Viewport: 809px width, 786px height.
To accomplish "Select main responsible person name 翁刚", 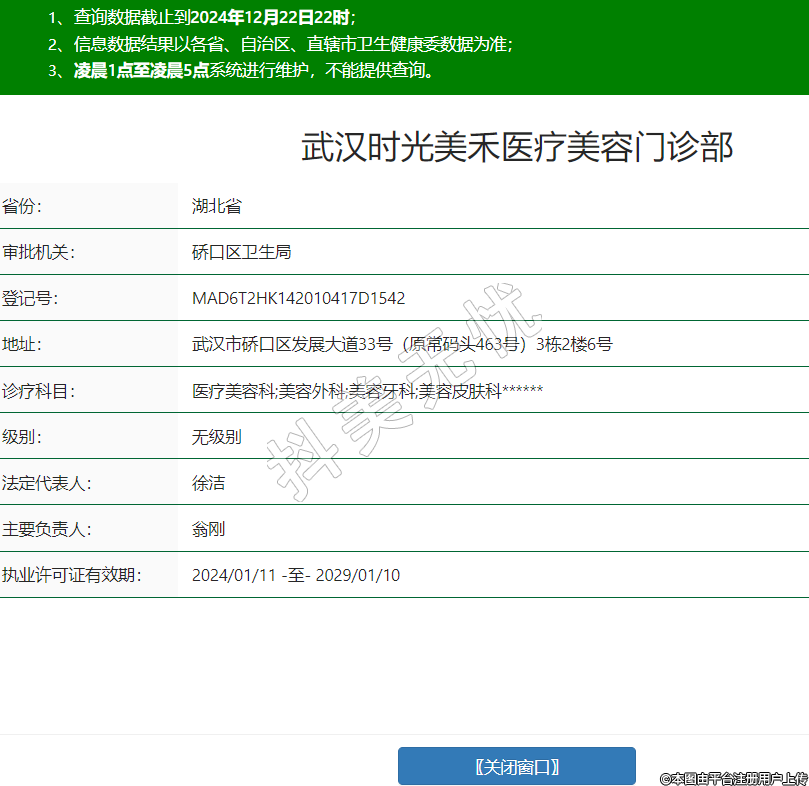I will tap(209, 529).
